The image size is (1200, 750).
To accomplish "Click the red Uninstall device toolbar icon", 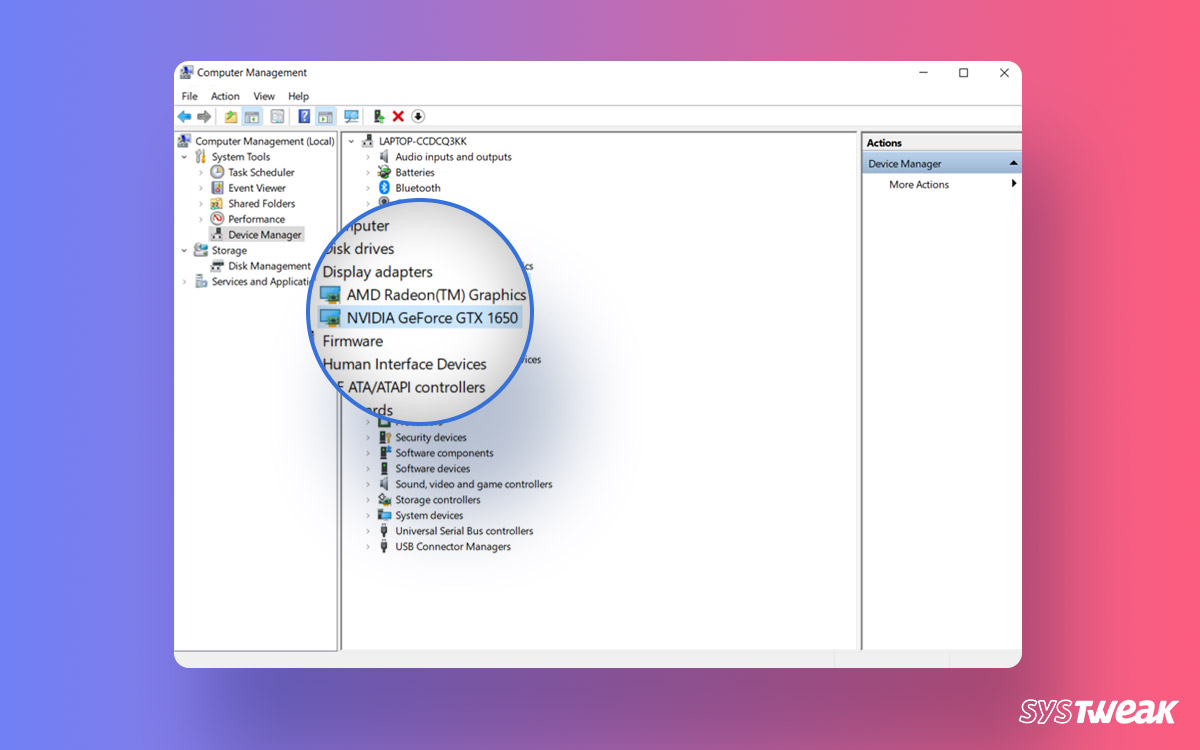I will pos(398,116).
